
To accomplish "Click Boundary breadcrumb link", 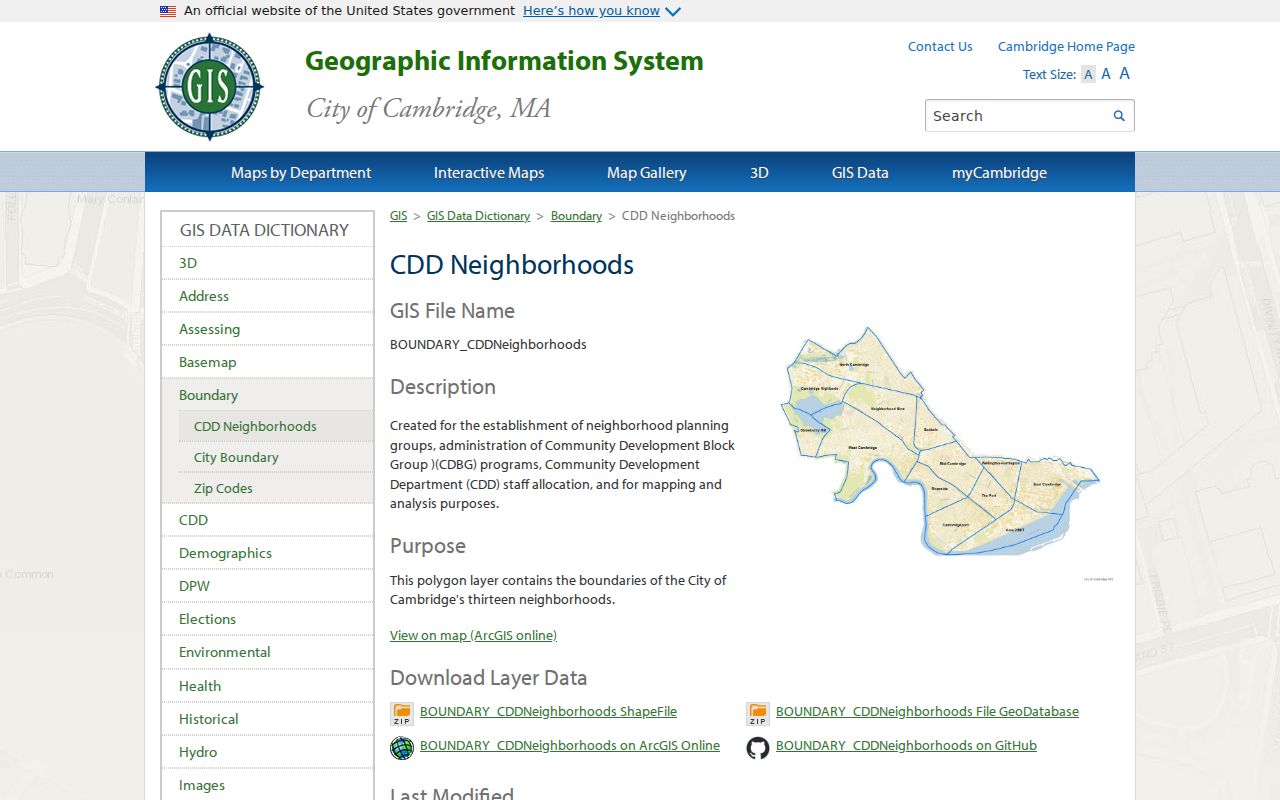I will point(576,216).
